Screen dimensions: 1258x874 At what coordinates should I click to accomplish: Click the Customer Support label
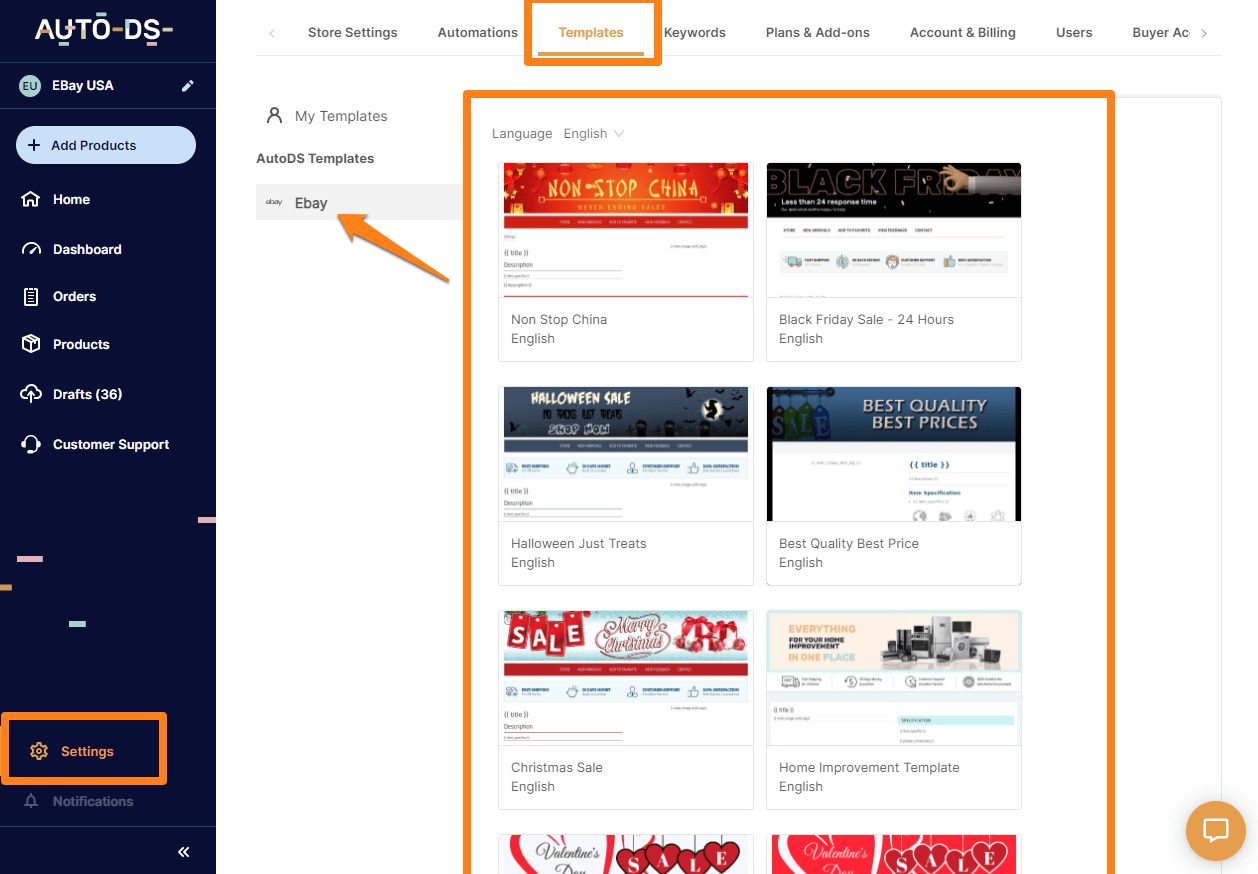tap(111, 445)
